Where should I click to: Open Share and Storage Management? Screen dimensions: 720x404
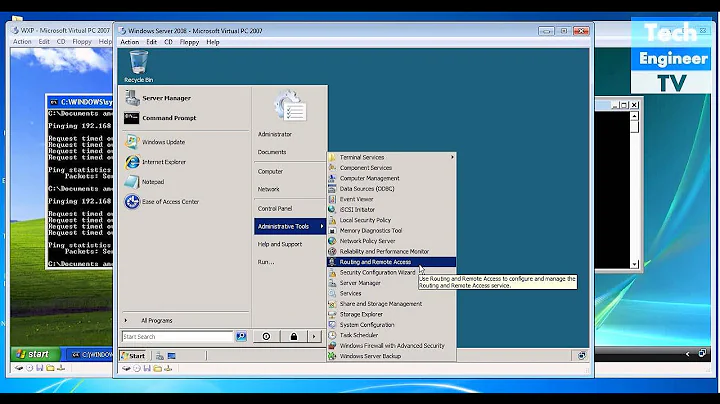coord(392,304)
